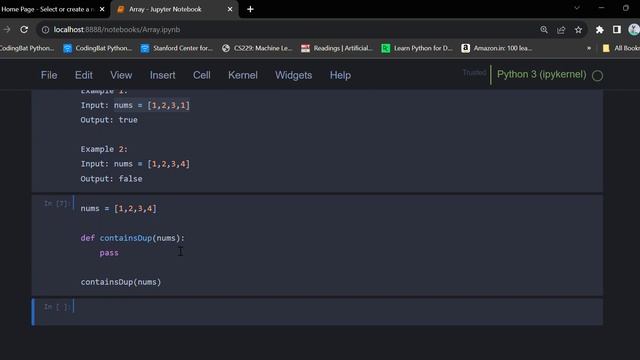The height and width of the screenshot is (360, 640).
Task: Open a new tab with the plus icon
Action: (x=250, y=9)
